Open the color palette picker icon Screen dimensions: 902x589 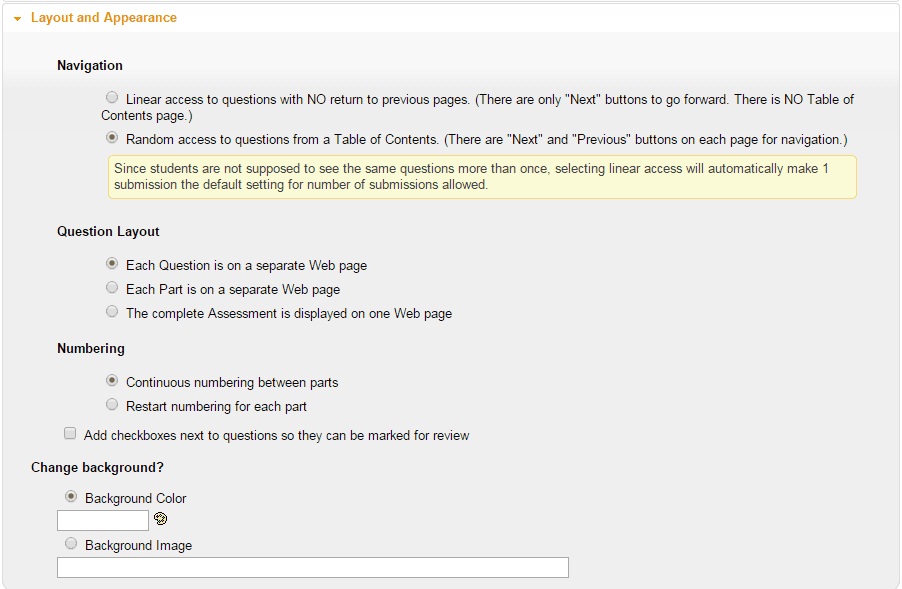tap(160, 519)
